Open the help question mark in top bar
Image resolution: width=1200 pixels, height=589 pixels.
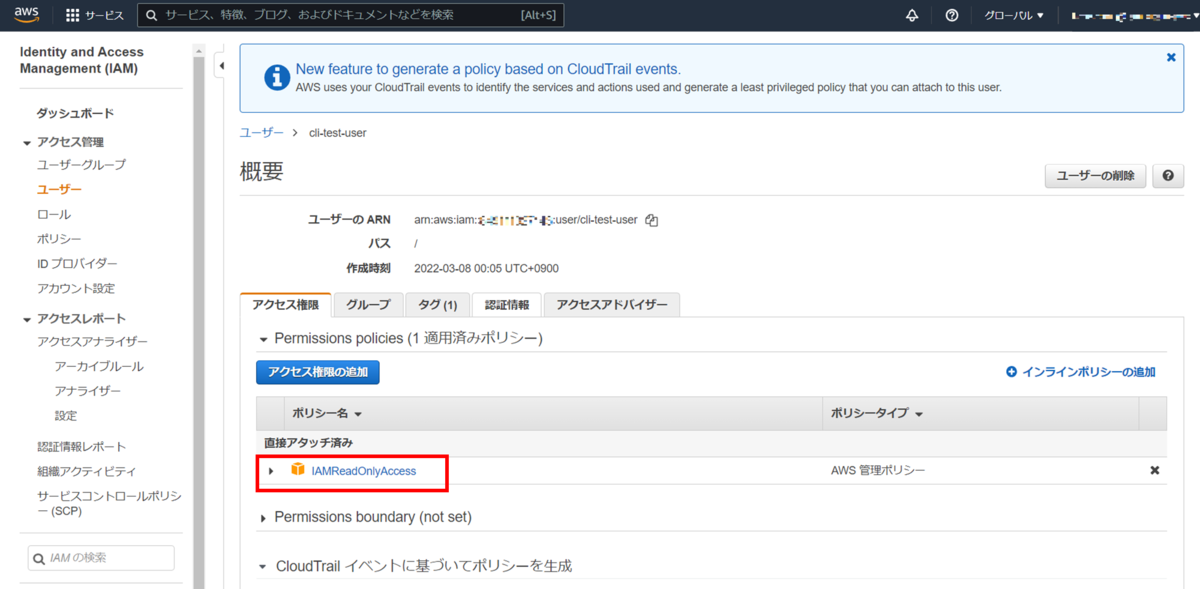click(x=951, y=16)
